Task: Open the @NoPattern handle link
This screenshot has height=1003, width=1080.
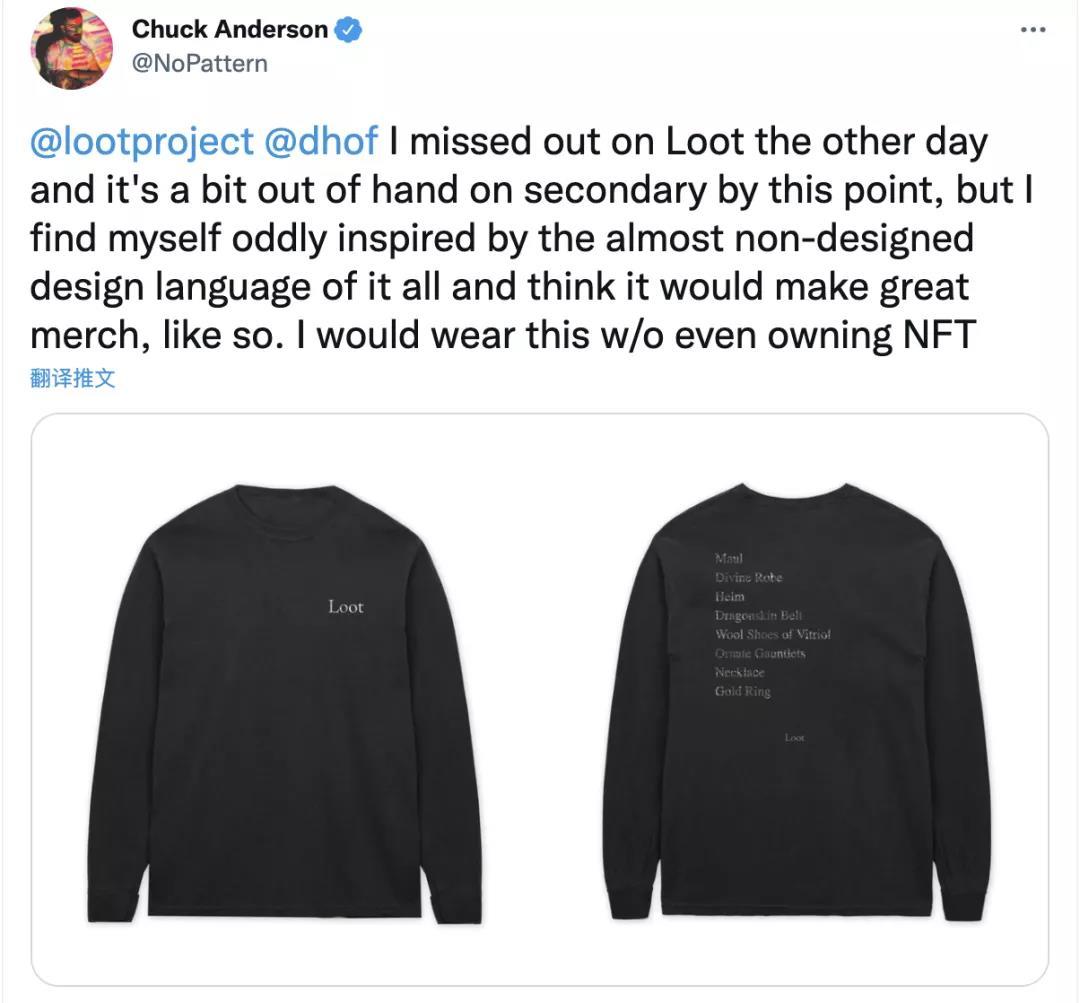Action: [x=199, y=63]
